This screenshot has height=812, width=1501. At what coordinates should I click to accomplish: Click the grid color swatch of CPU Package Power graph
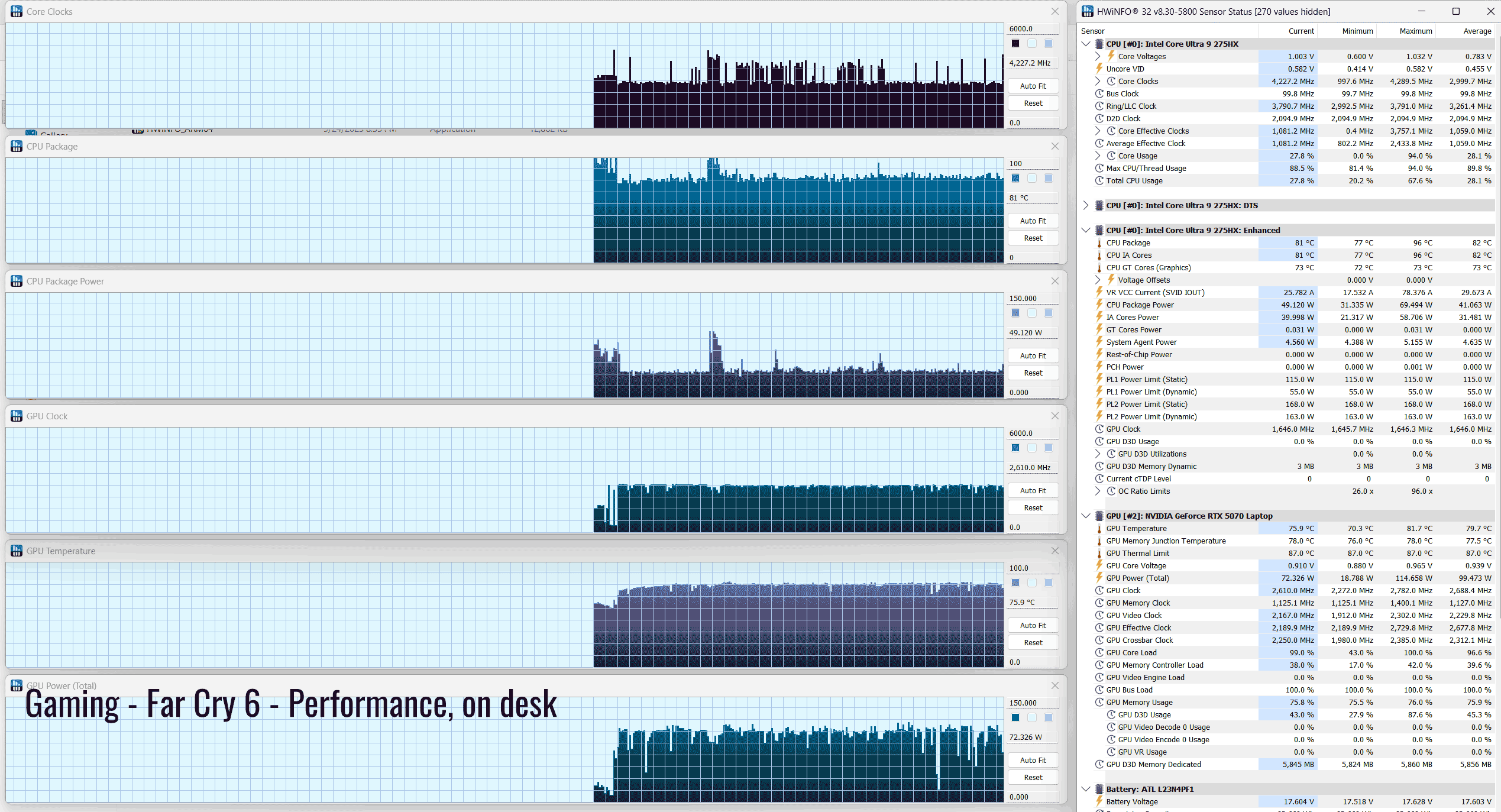pyautogui.click(x=1049, y=313)
